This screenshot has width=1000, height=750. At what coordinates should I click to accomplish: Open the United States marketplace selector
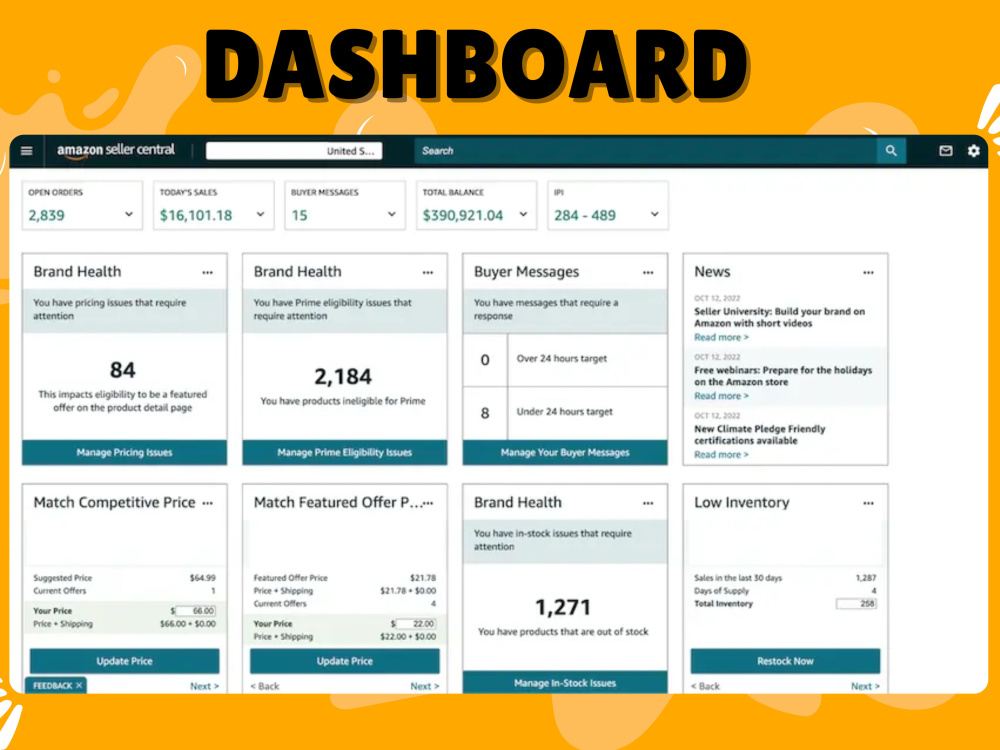coord(294,151)
